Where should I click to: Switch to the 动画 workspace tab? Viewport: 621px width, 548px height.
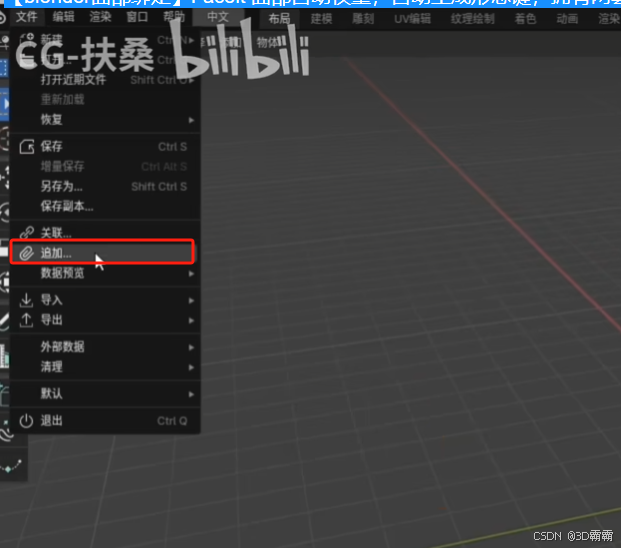pyautogui.click(x=567, y=18)
